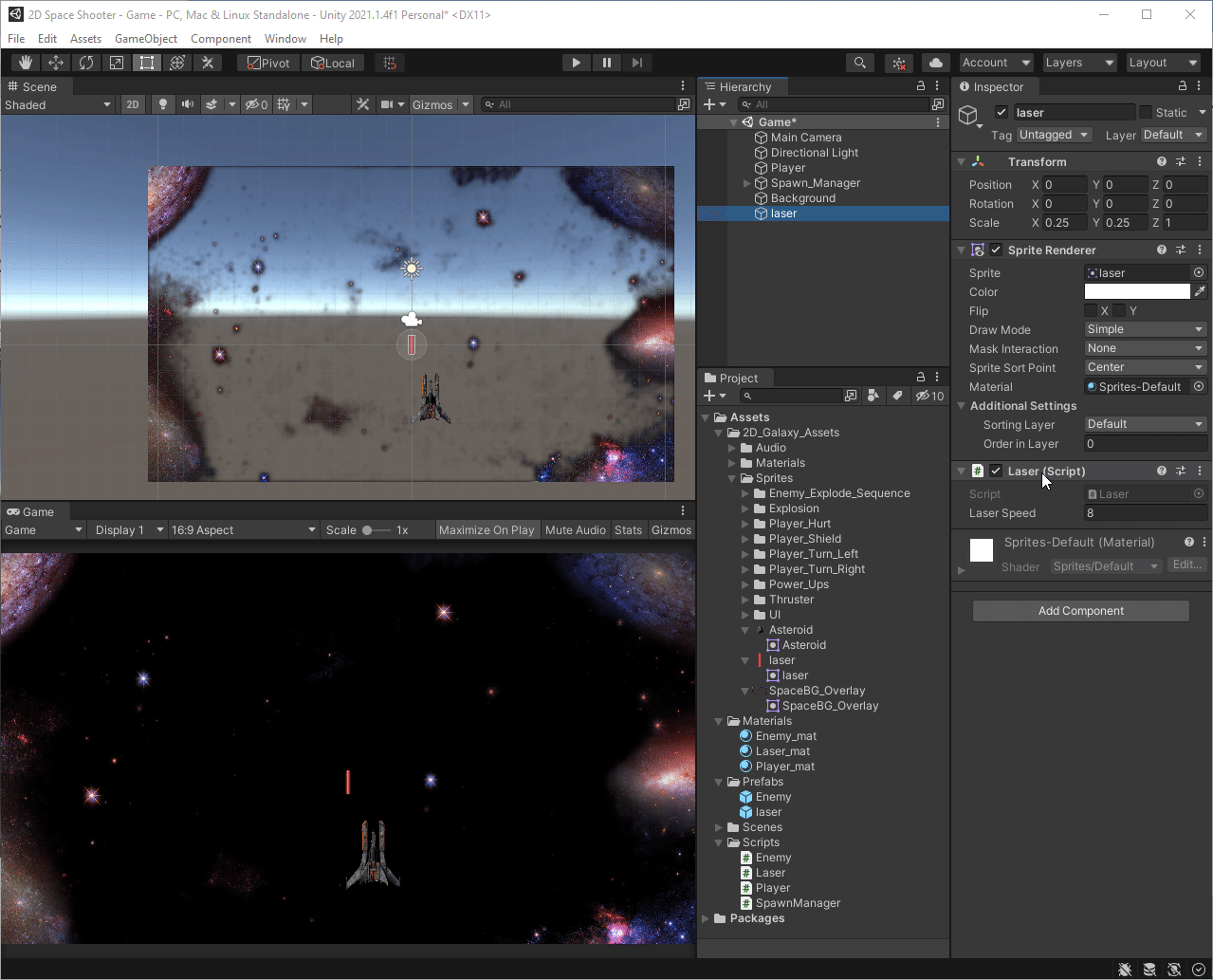Image resolution: width=1213 pixels, height=980 pixels.
Task: Click Search by Type icon in Project
Action: [x=873, y=396]
